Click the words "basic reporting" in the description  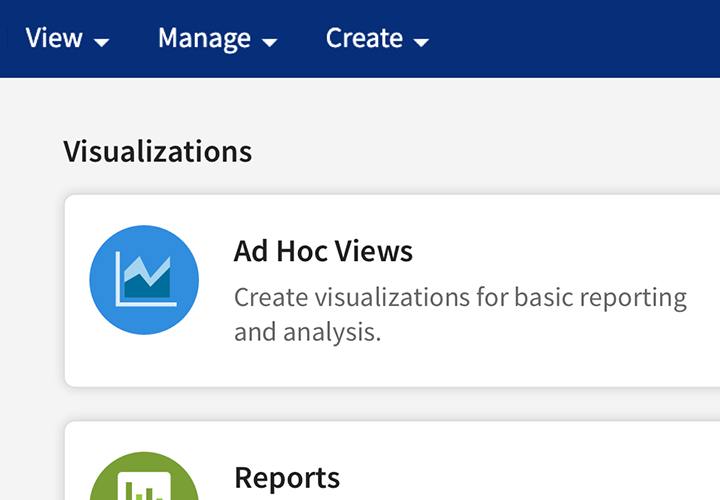(601, 298)
